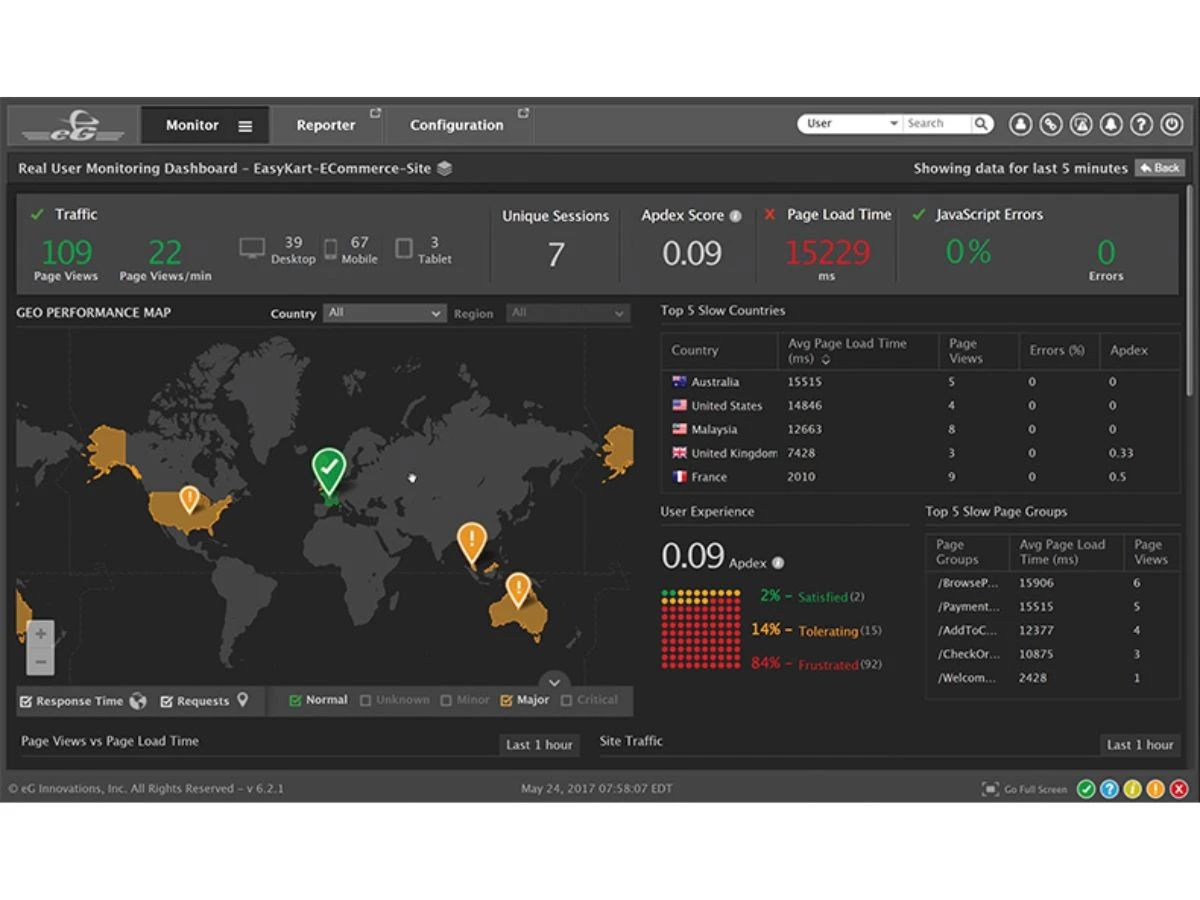Zoom out on the geo map
The image size is (1200, 900).
40,661
